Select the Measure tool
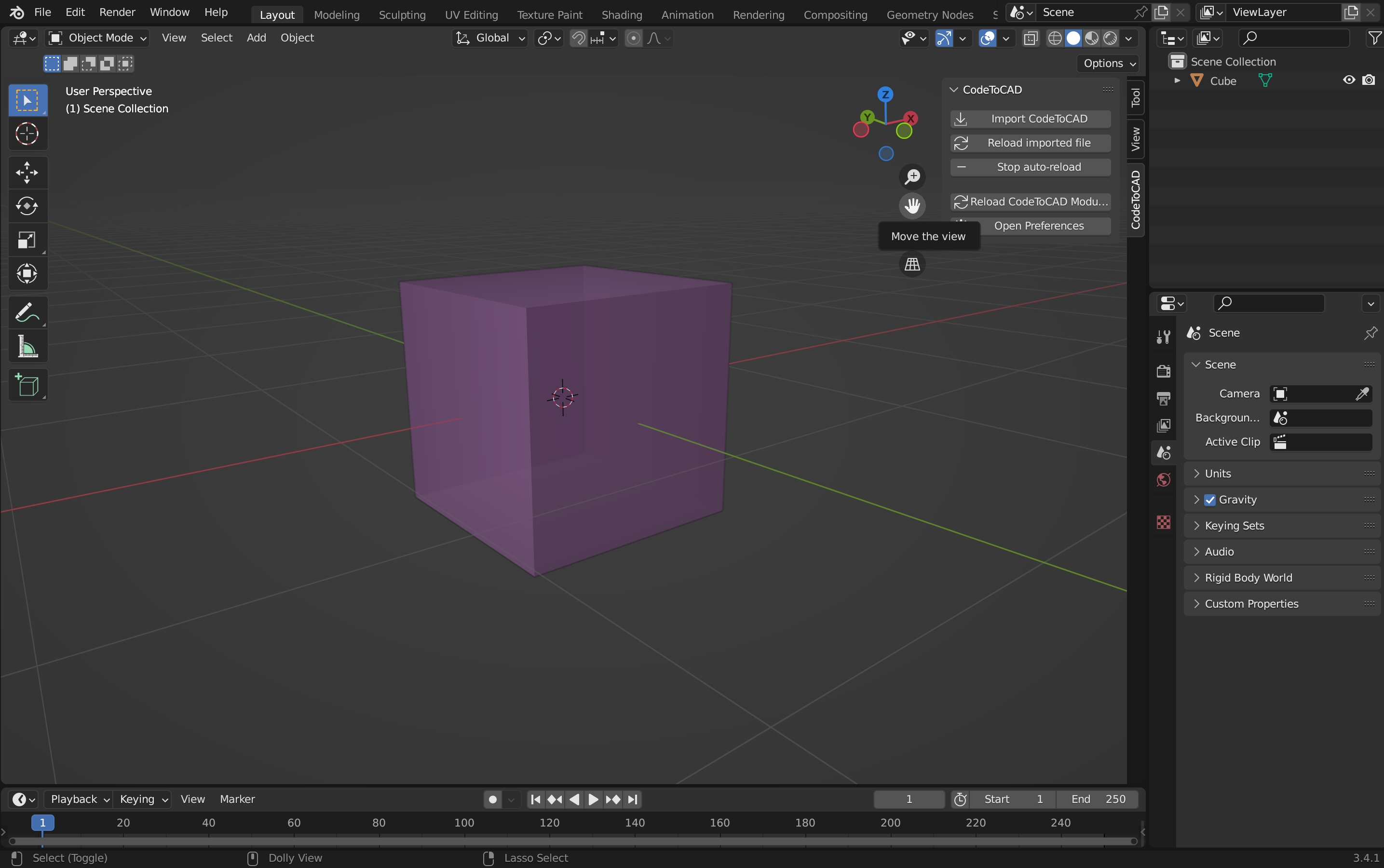 point(27,346)
